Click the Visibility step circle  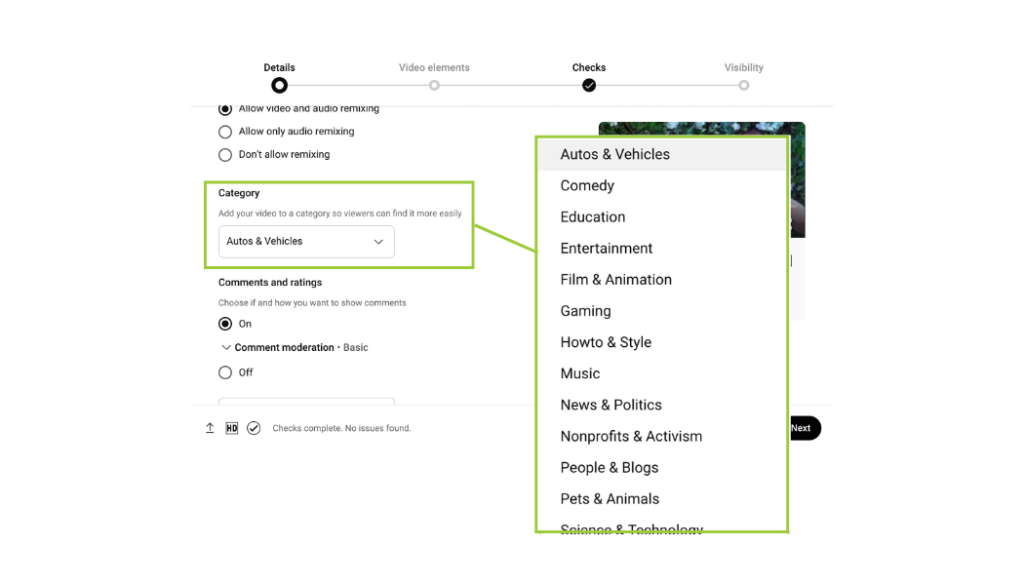(744, 86)
